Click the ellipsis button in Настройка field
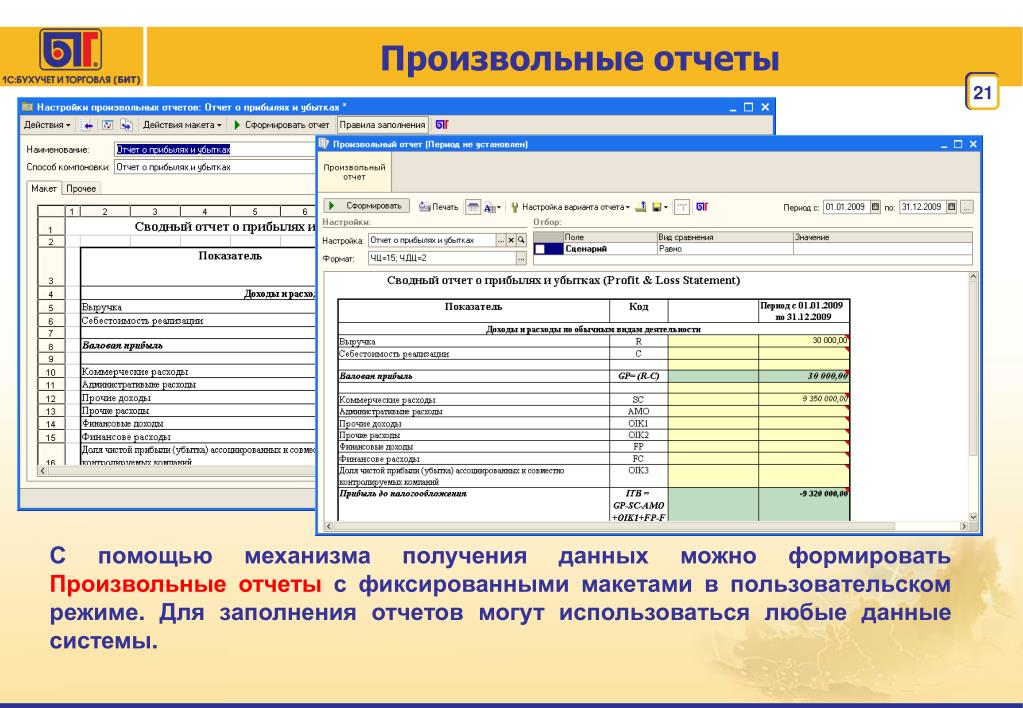 coord(501,240)
